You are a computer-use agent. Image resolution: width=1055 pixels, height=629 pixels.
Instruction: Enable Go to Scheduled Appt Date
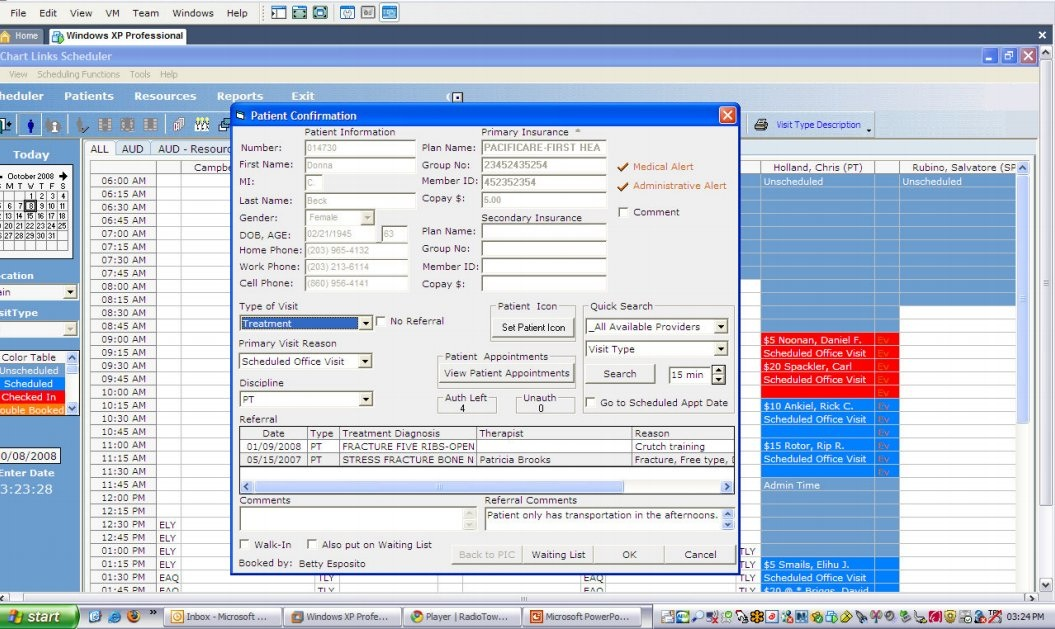590,402
